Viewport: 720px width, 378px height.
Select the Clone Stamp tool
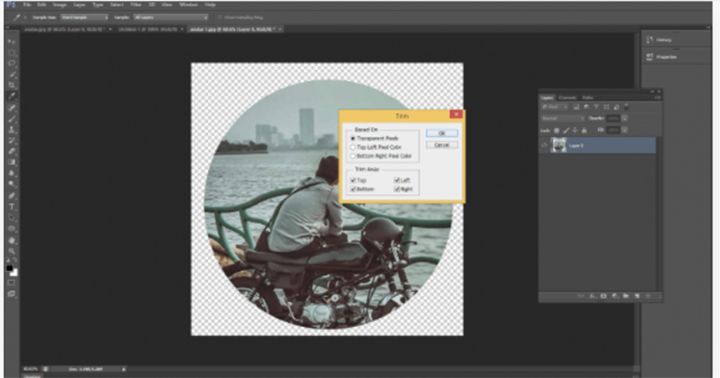11,130
